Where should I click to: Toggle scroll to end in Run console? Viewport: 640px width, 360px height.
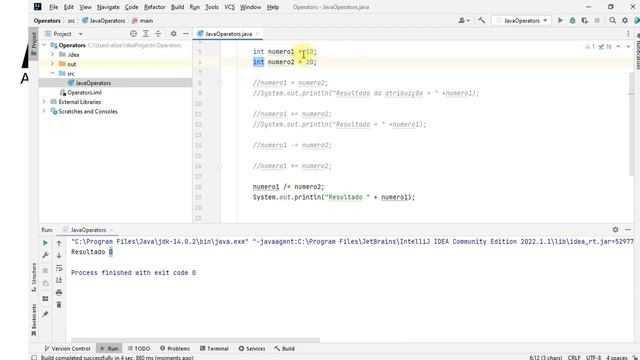pos(59,280)
